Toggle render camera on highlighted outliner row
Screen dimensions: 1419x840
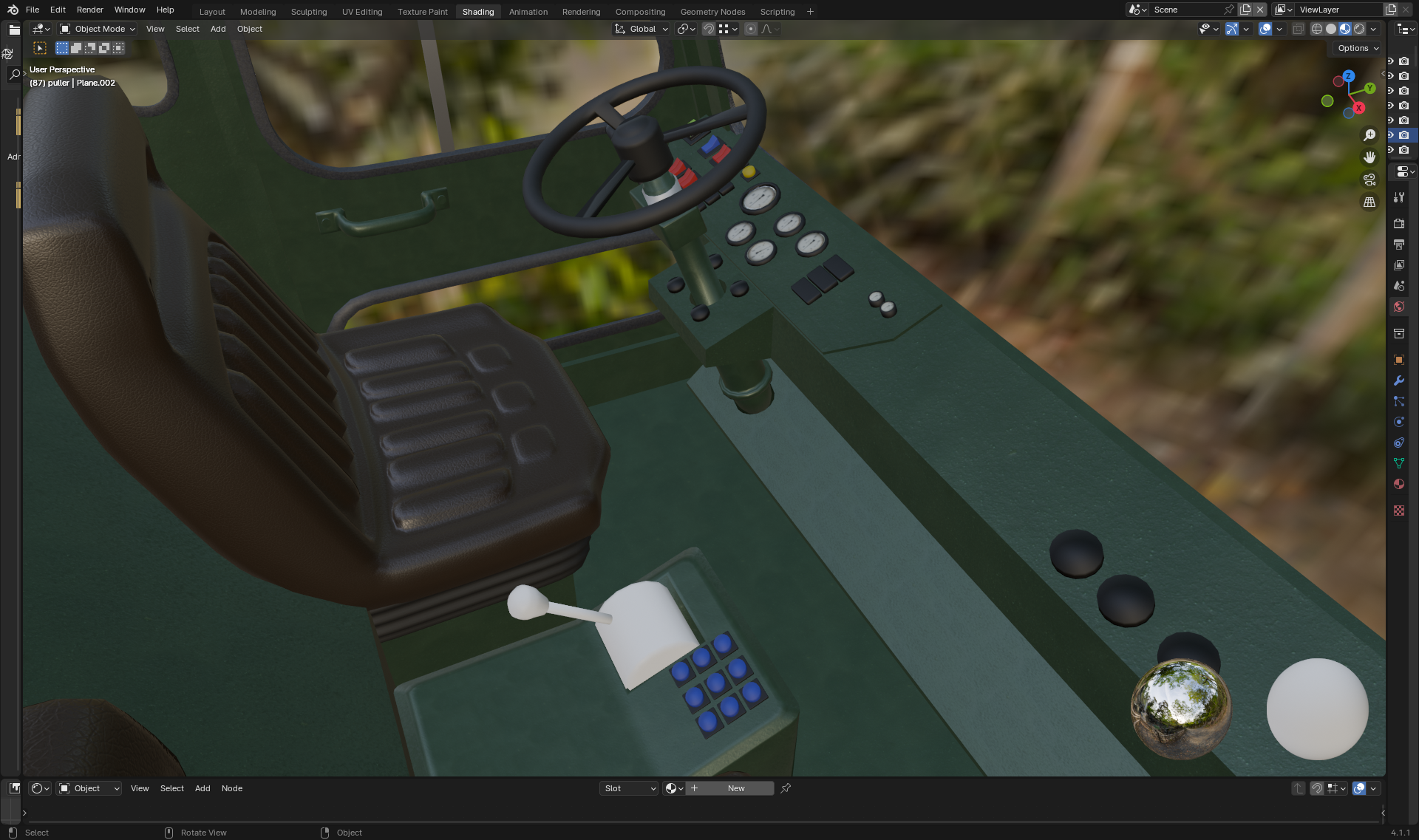[1404, 135]
